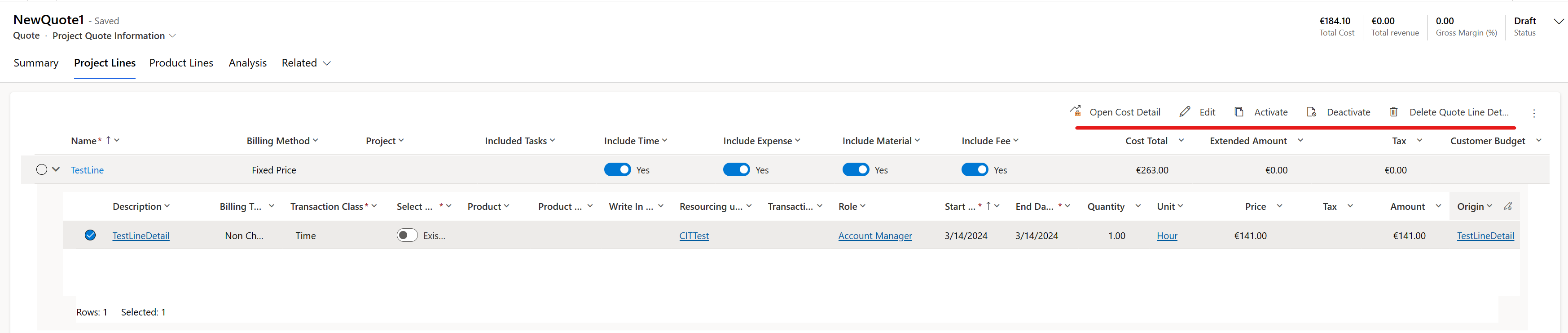This screenshot has height=333, width=1568.
Task: Open the Project Quote Information form selector
Action: [173, 36]
